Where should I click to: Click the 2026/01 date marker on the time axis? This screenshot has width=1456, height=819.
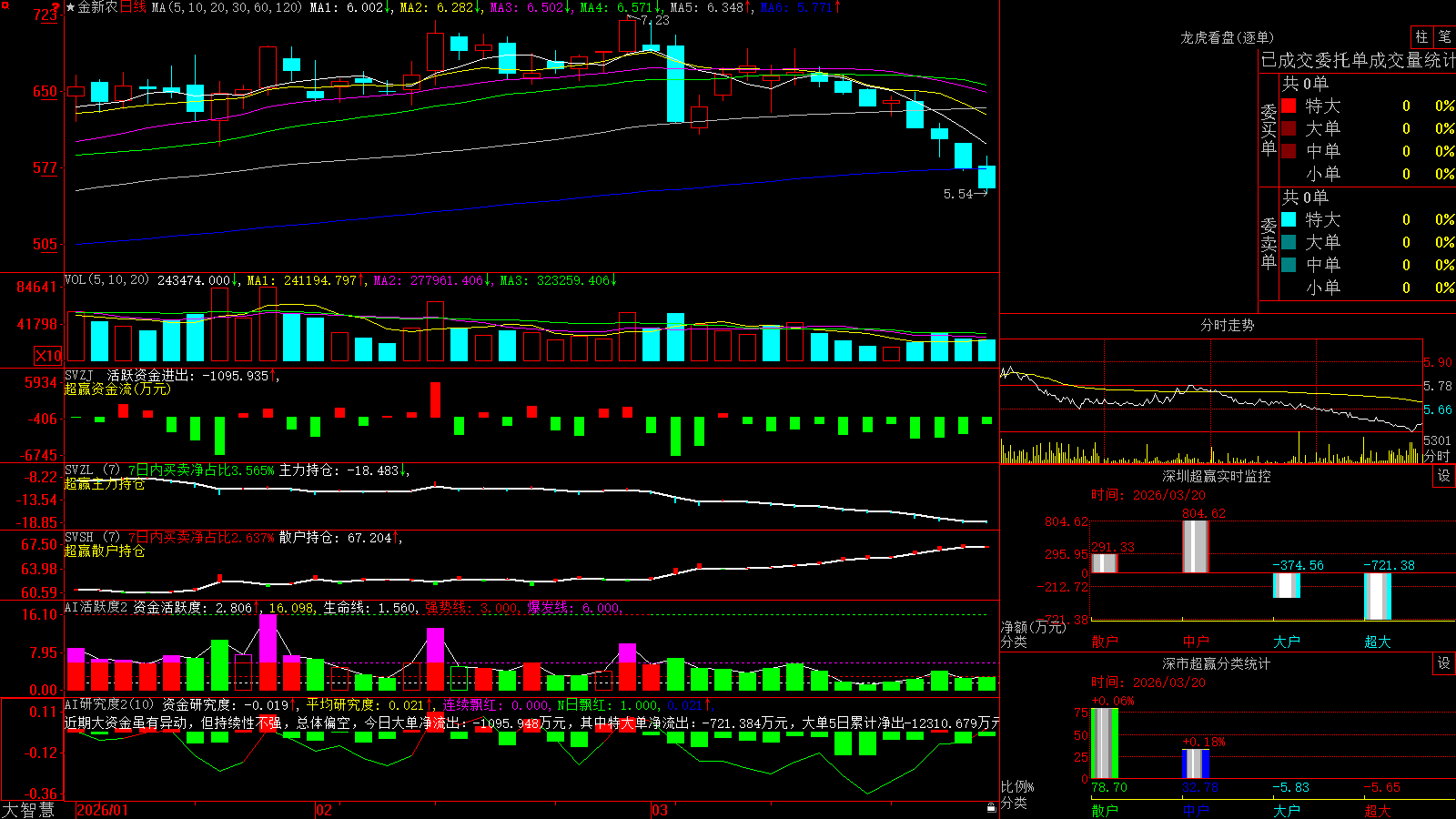point(103,810)
